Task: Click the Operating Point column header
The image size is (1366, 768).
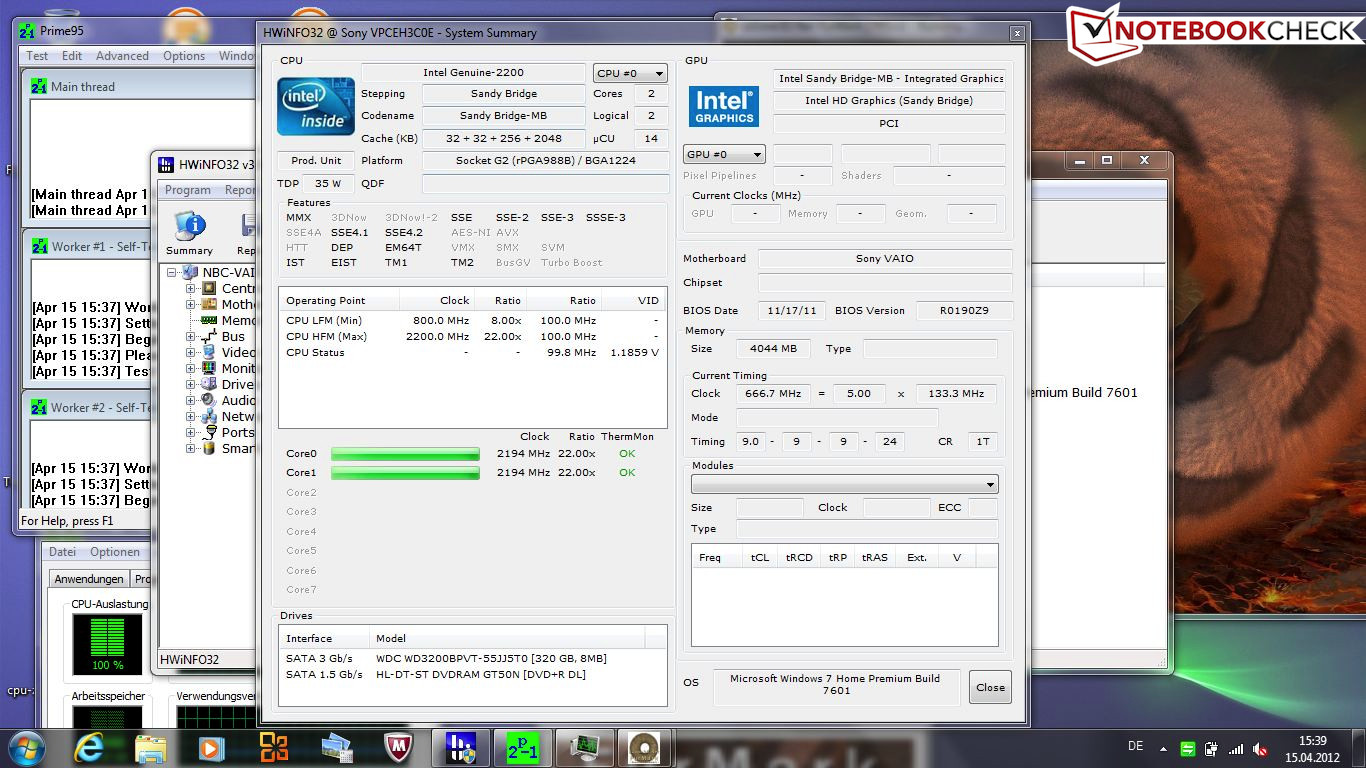Action: tap(339, 300)
